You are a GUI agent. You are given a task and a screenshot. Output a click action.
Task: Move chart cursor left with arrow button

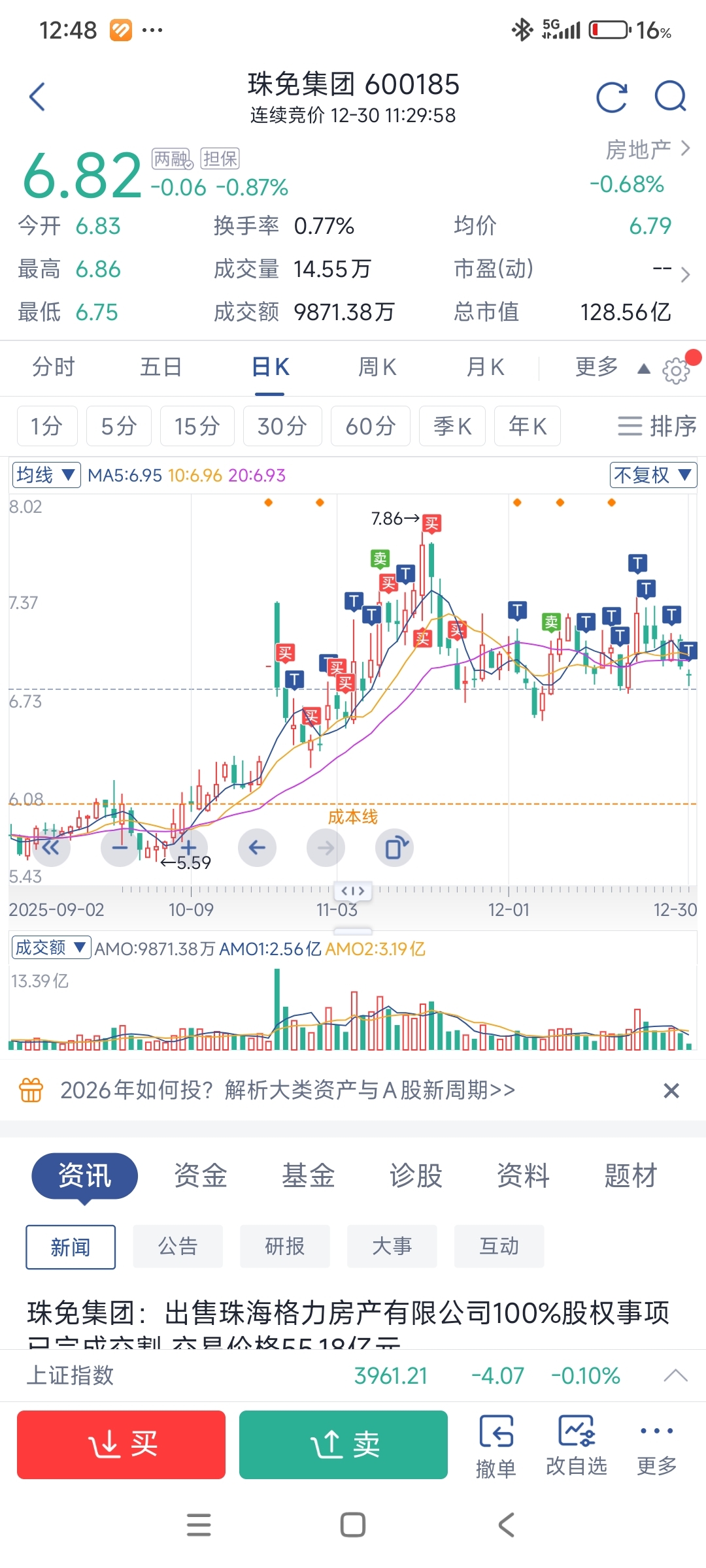257,848
